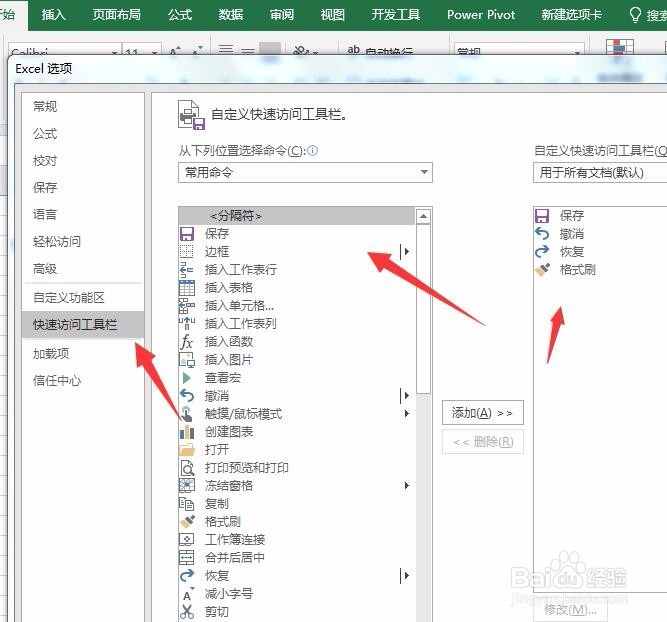Screen dimensions: 667x622
Task: Select the Insert Cells (插入单元格) icon
Action: [x=187, y=305]
